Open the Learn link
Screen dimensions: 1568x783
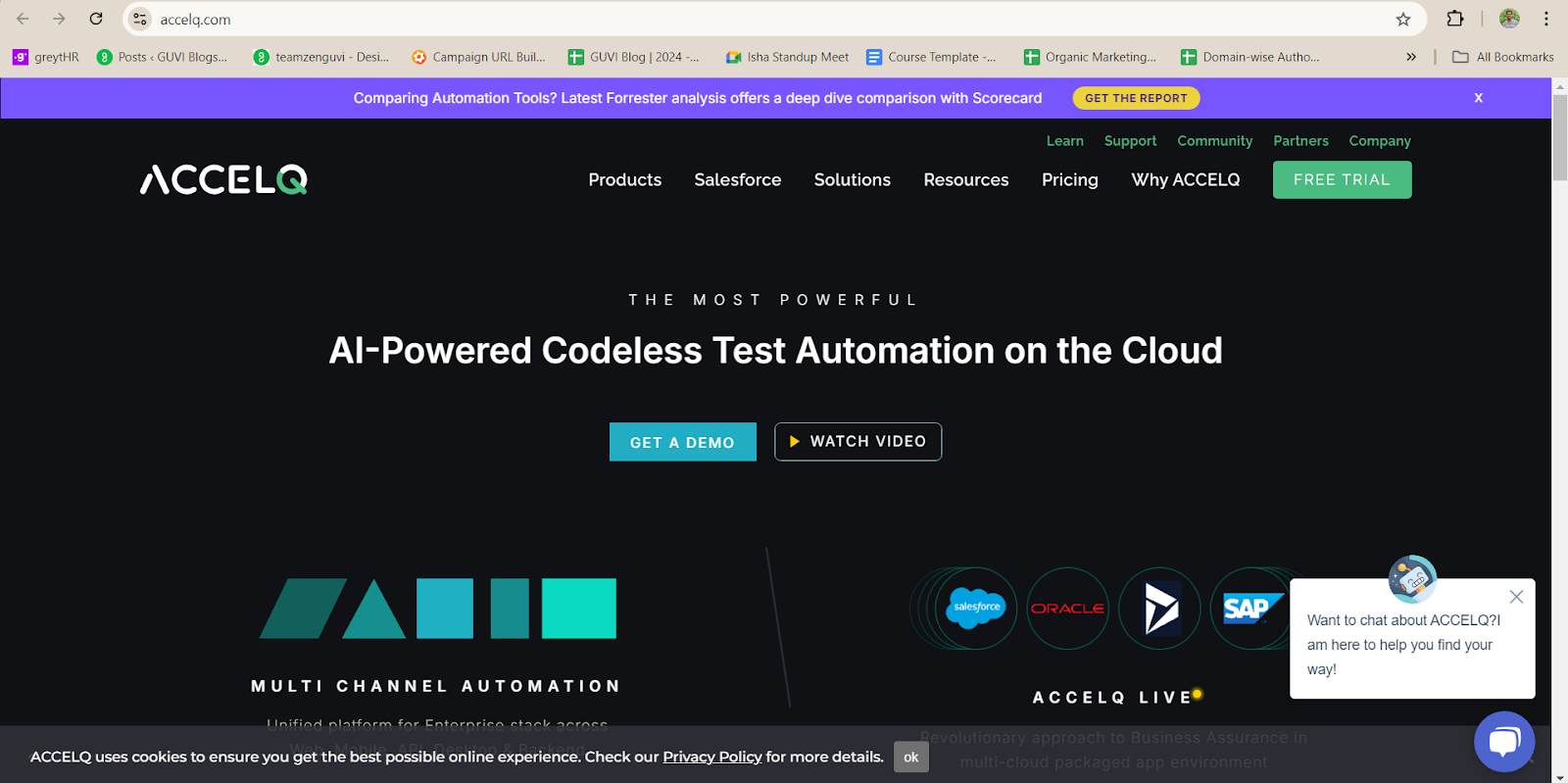click(x=1065, y=141)
